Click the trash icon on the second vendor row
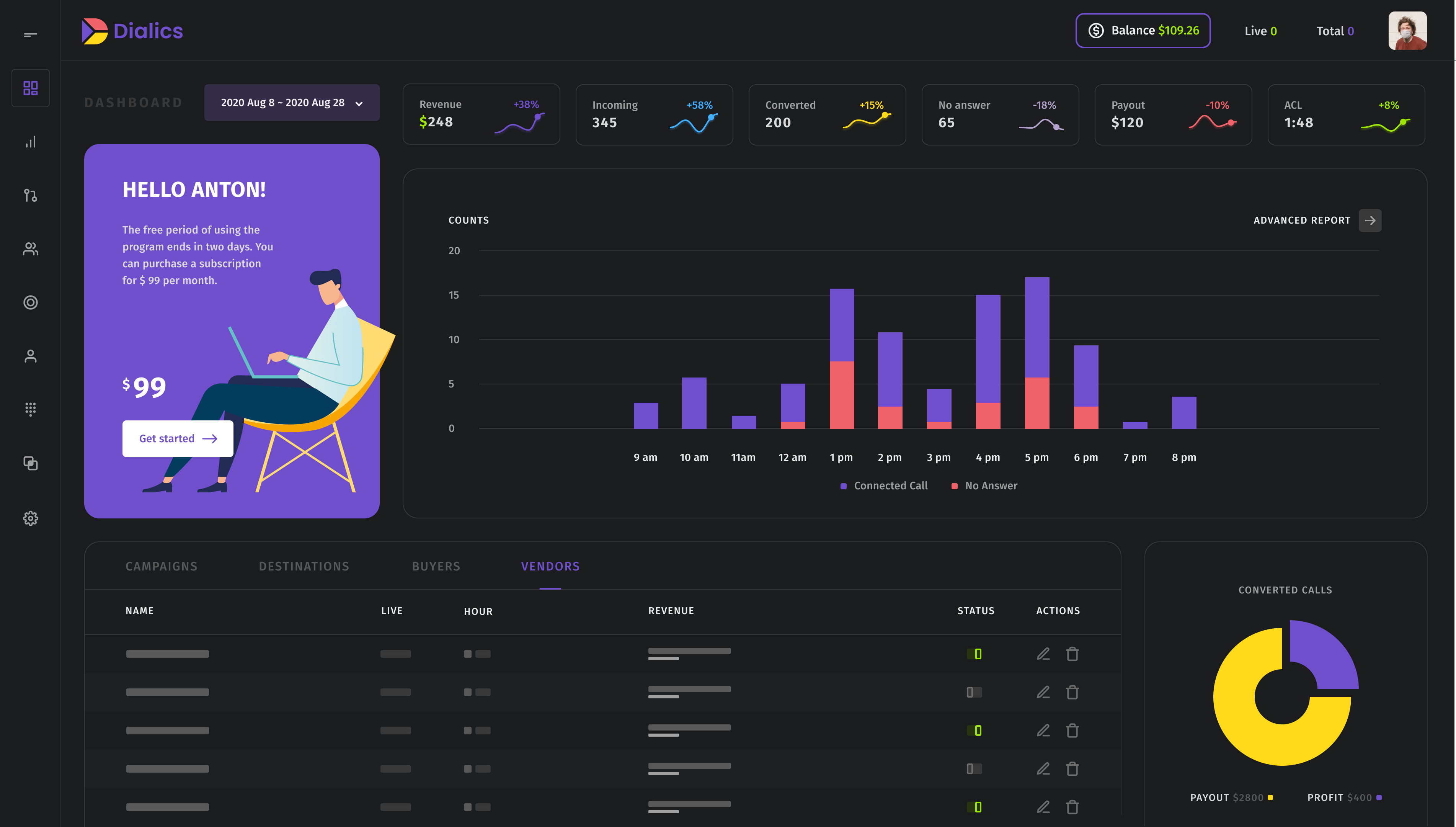 pyautogui.click(x=1073, y=692)
